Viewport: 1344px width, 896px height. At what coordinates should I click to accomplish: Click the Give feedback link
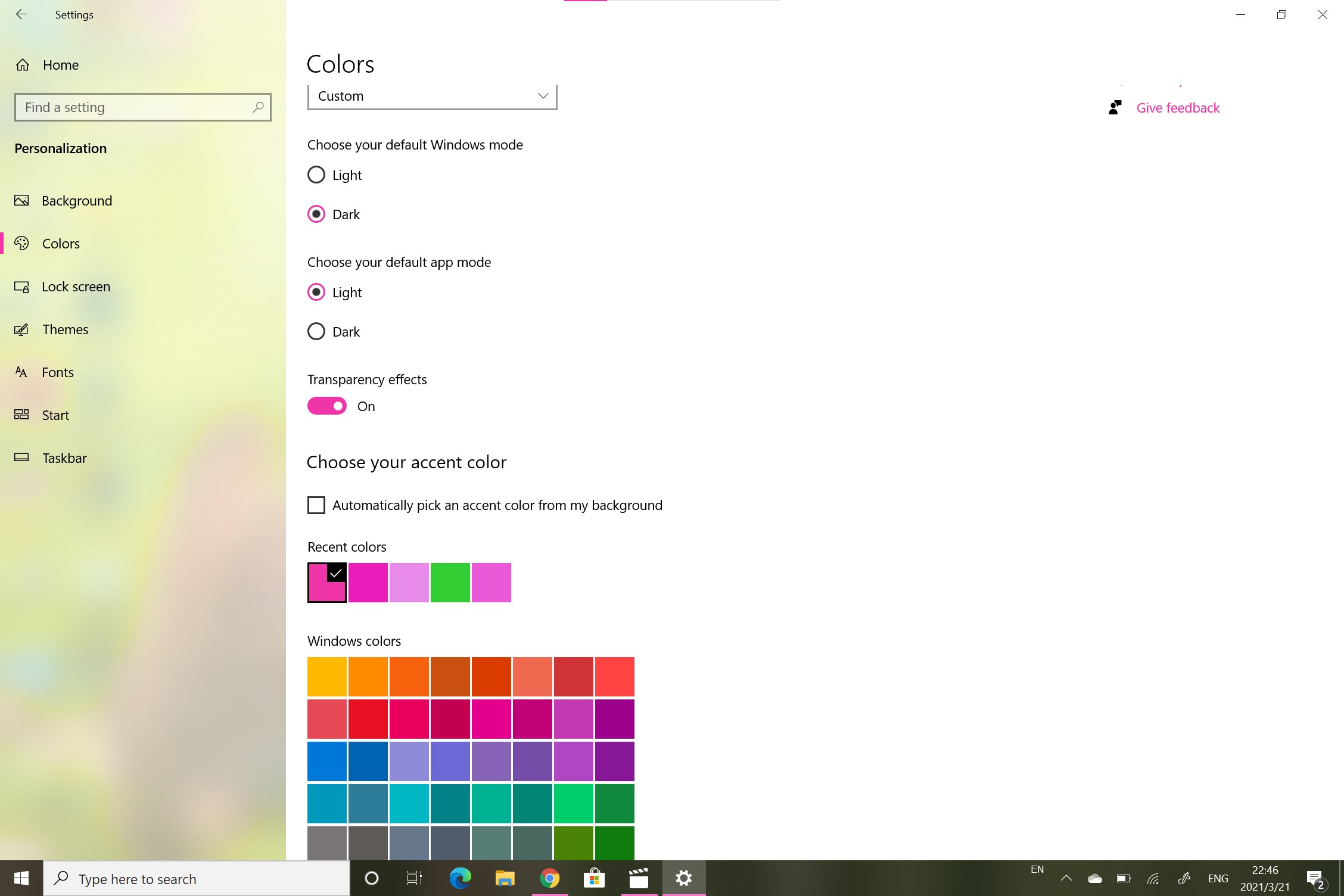[x=1178, y=108]
